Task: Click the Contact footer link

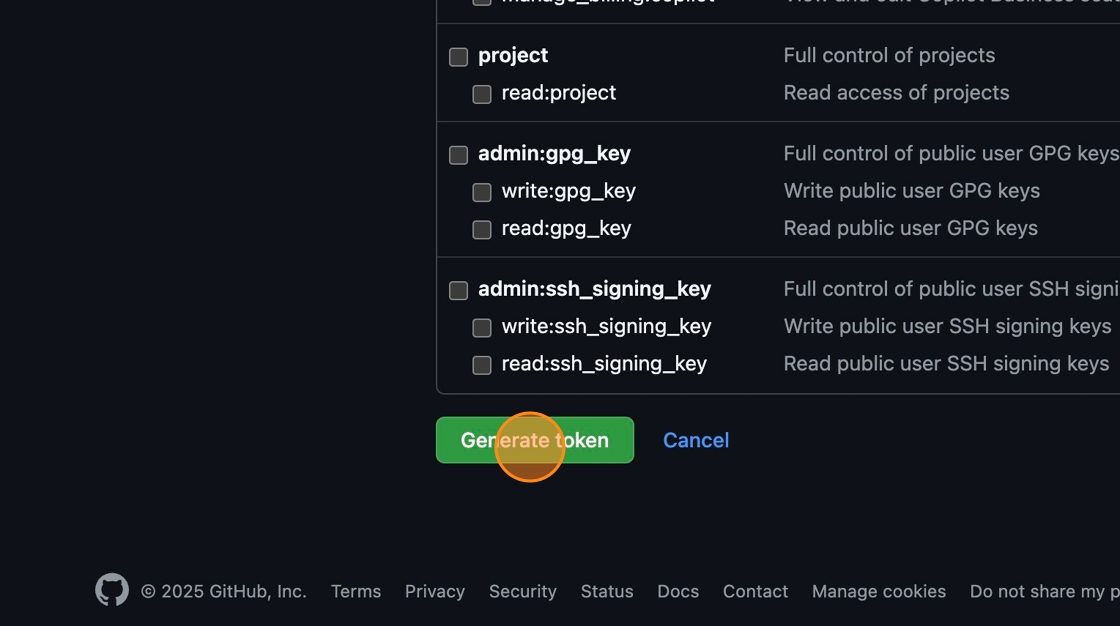Action: [x=755, y=591]
